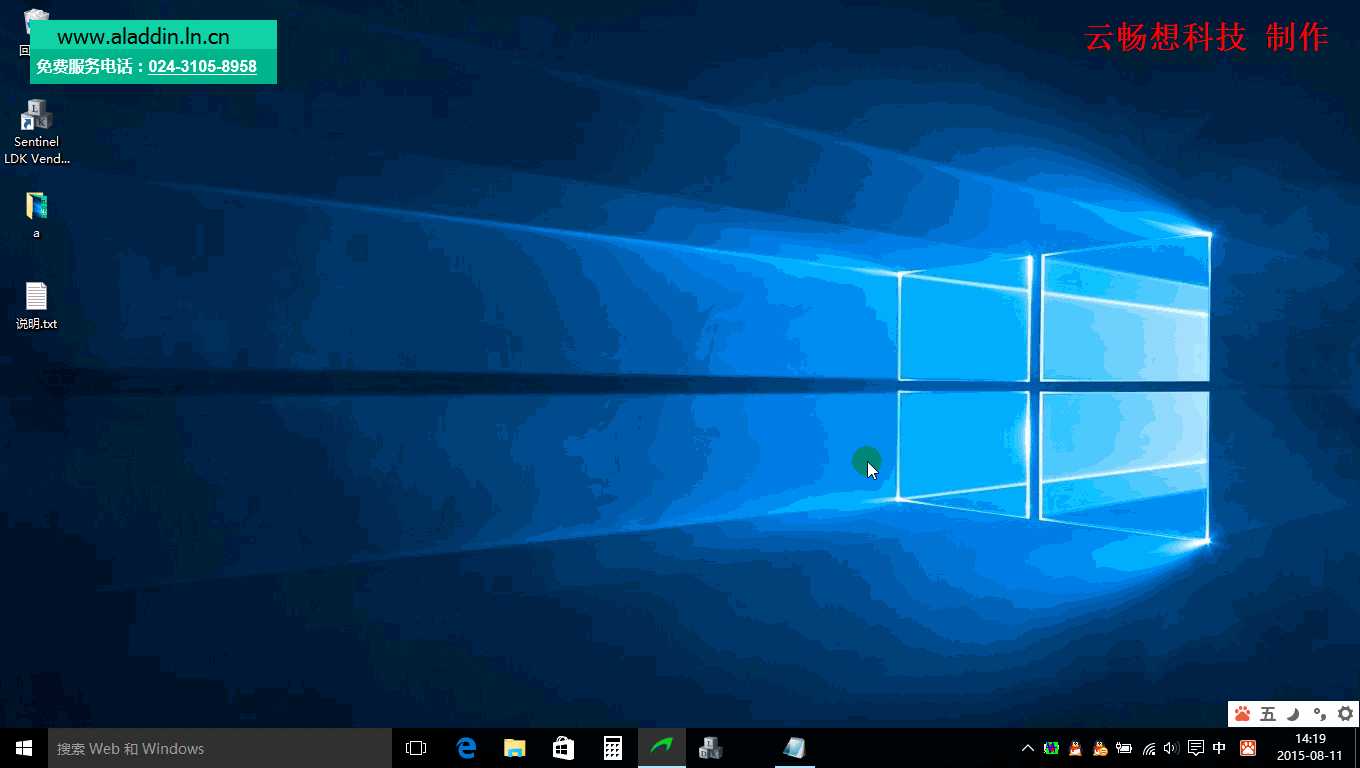Click the 搜索 Web 和 Windows search box
Screen dimensions: 1360x768
[220, 748]
